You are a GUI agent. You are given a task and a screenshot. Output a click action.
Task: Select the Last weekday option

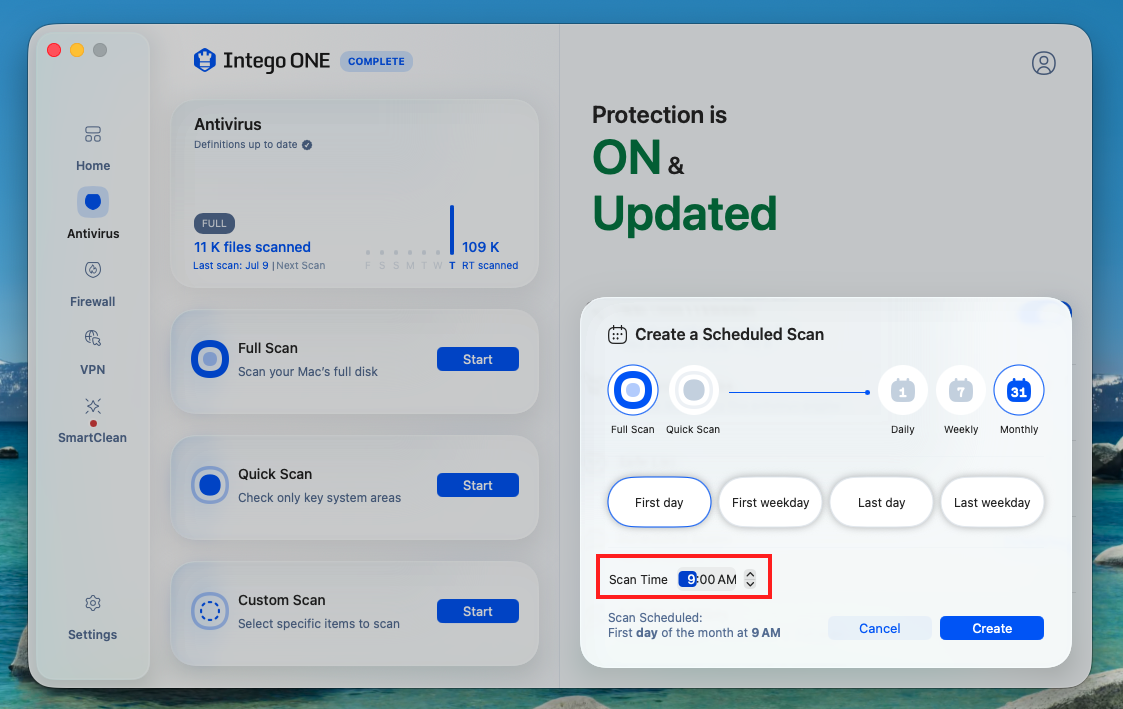point(992,502)
